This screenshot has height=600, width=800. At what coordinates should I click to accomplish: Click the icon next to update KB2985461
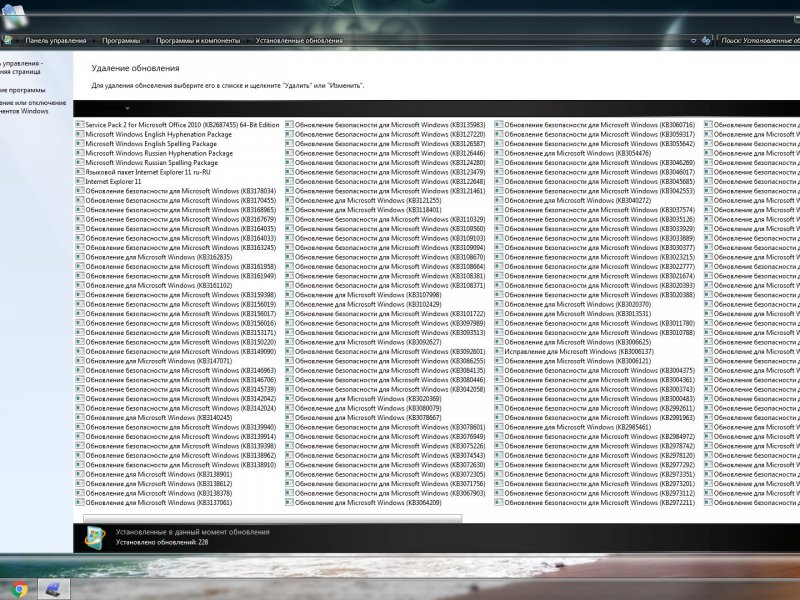pos(498,427)
